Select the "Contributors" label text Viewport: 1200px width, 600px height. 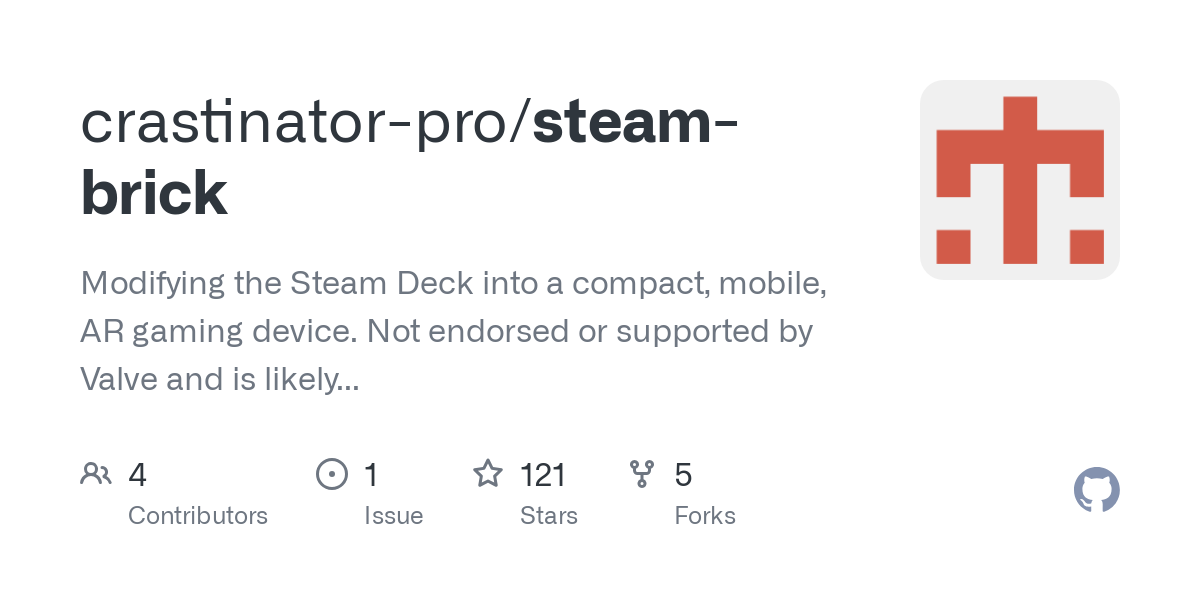(x=198, y=516)
